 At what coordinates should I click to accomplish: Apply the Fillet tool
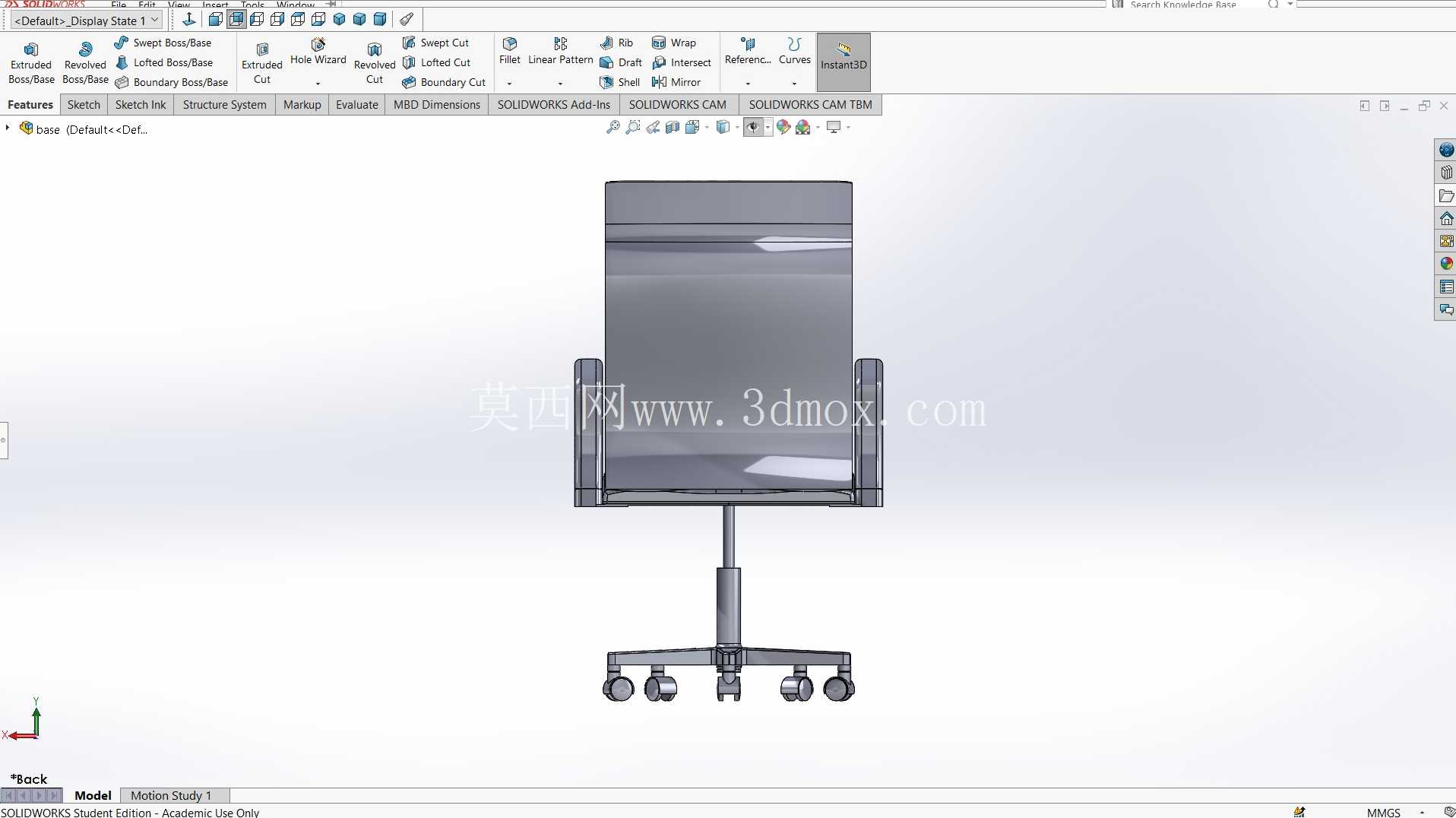coord(510,52)
